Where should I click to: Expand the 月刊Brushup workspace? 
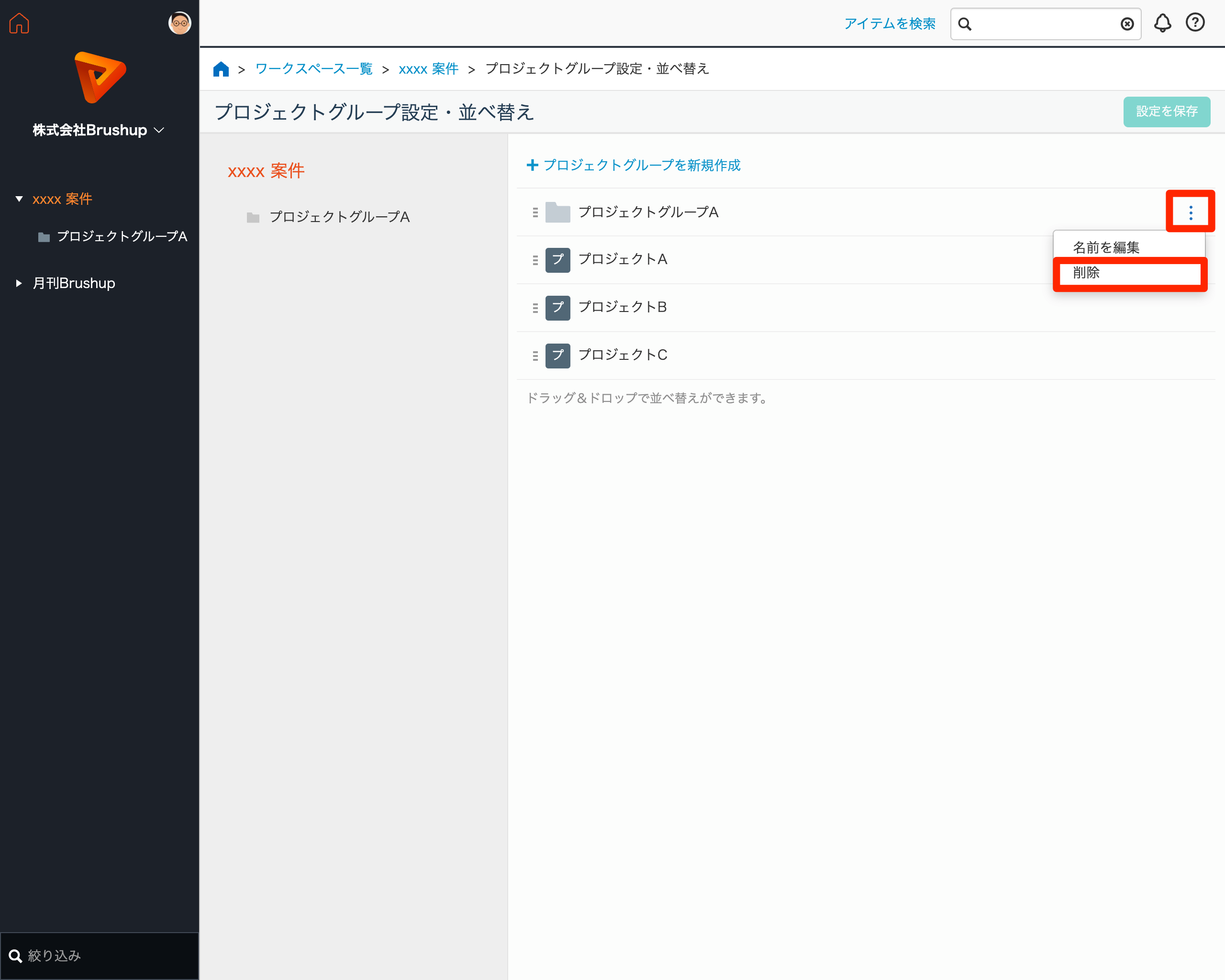pos(19,283)
